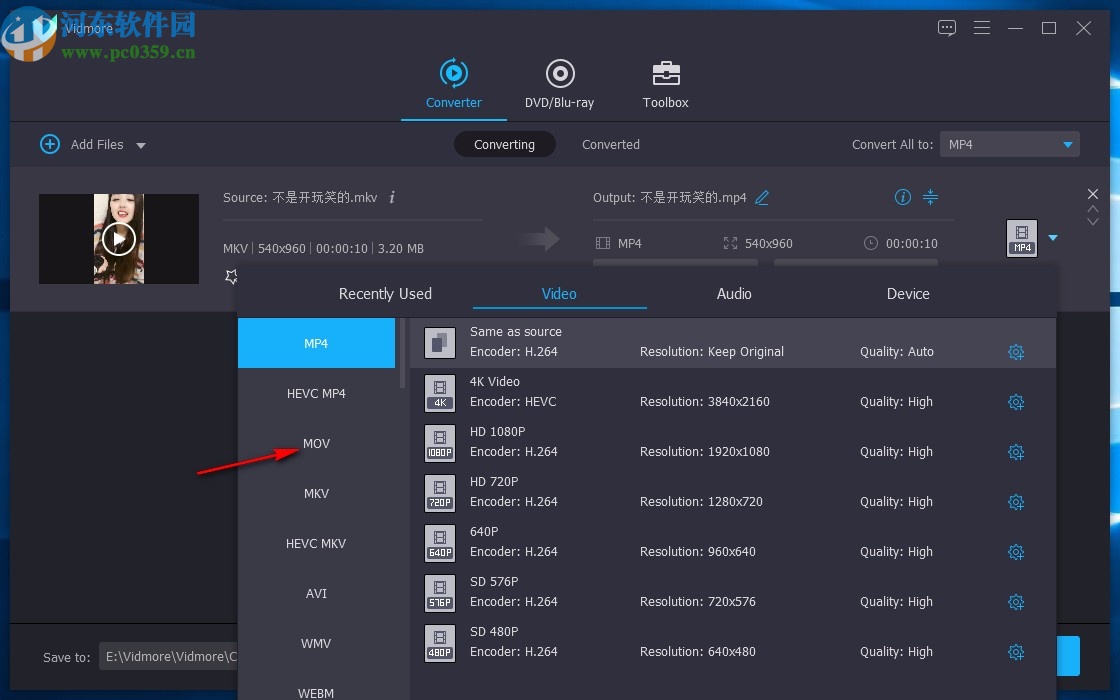Expand the Add Files dropdown arrow

click(x=141, y=145)
